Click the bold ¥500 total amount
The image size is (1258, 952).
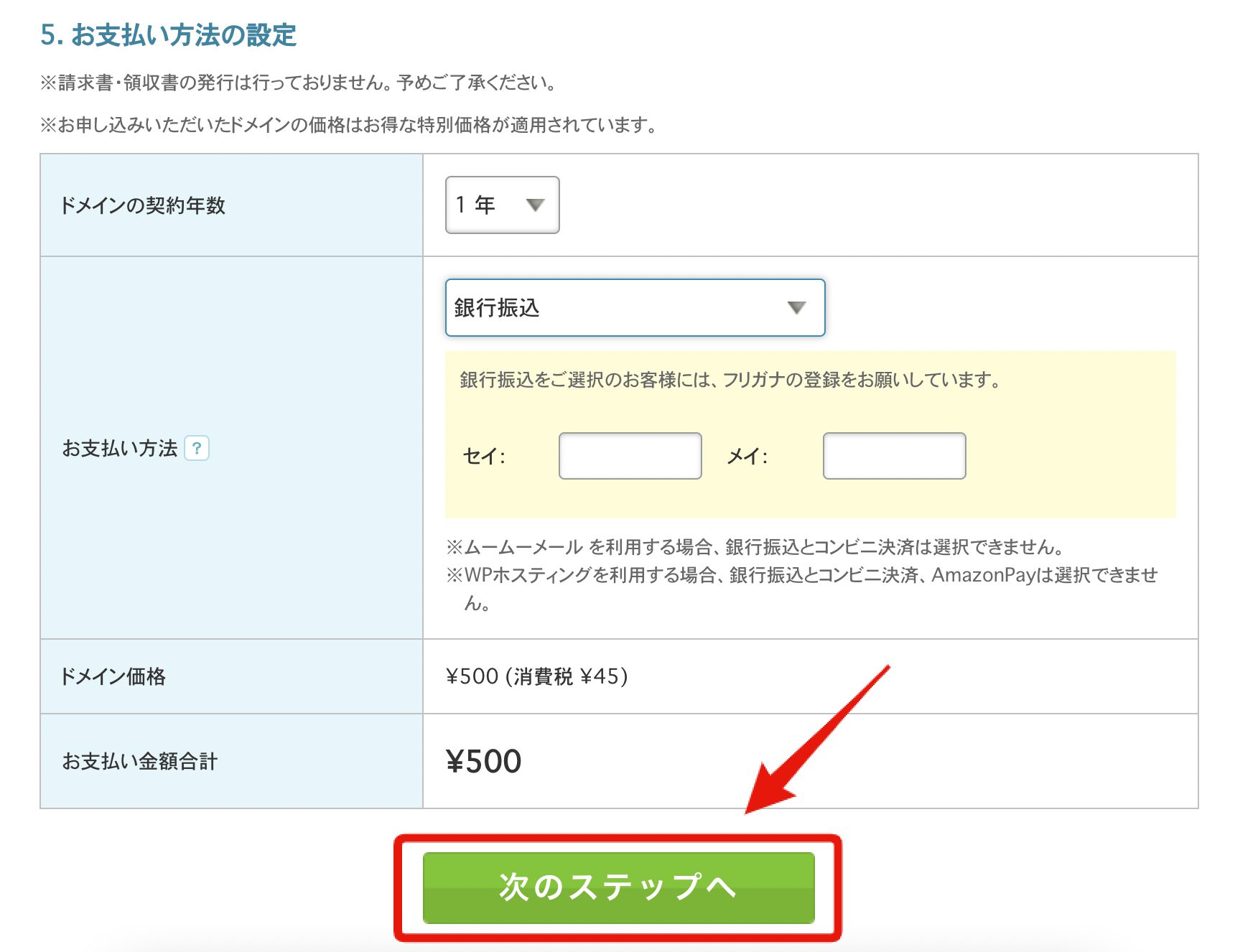484,761
